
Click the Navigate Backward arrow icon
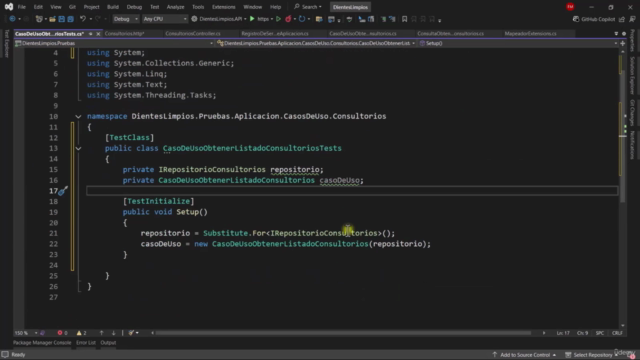(12, 19)
